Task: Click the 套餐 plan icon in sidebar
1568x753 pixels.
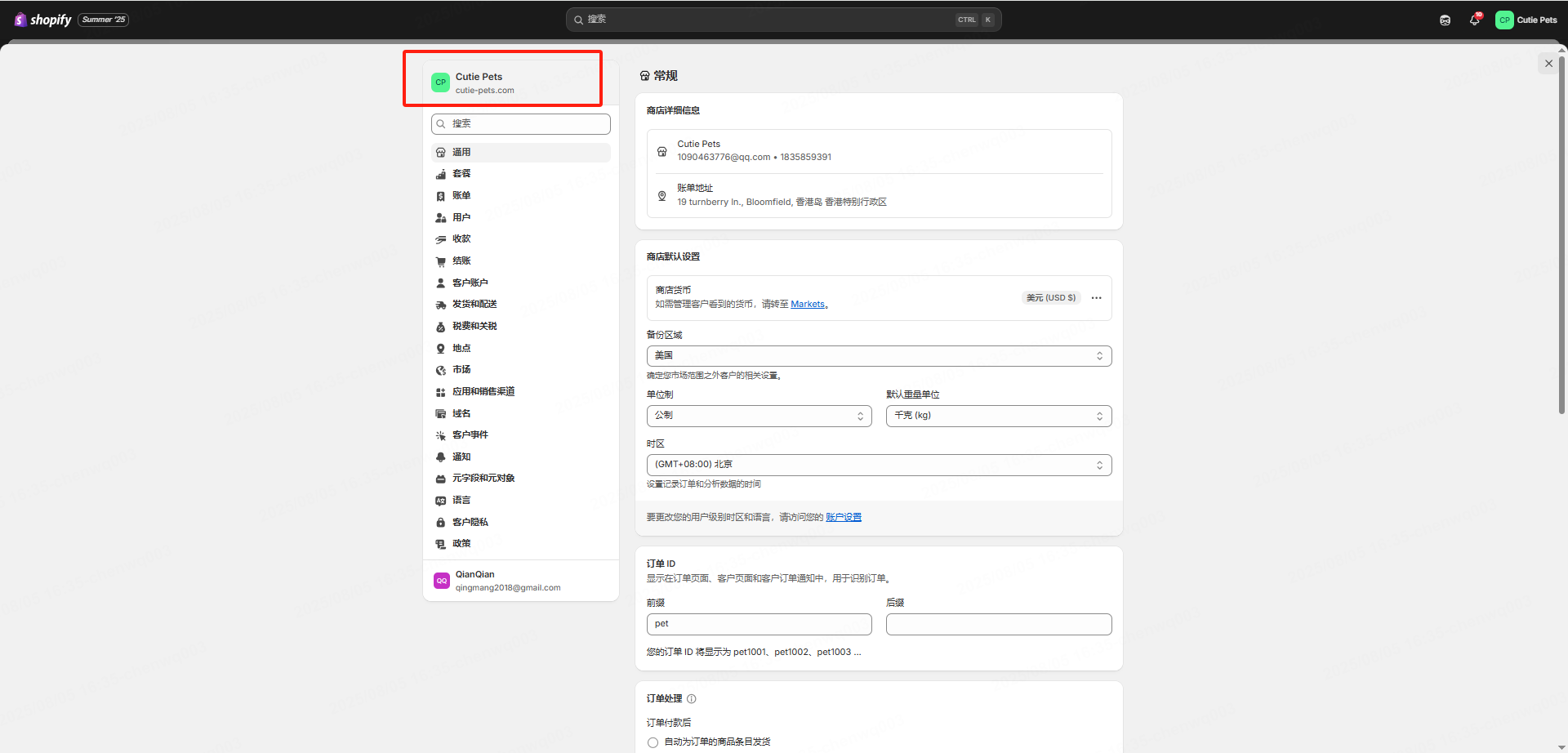Action: [x=441, y=174]
